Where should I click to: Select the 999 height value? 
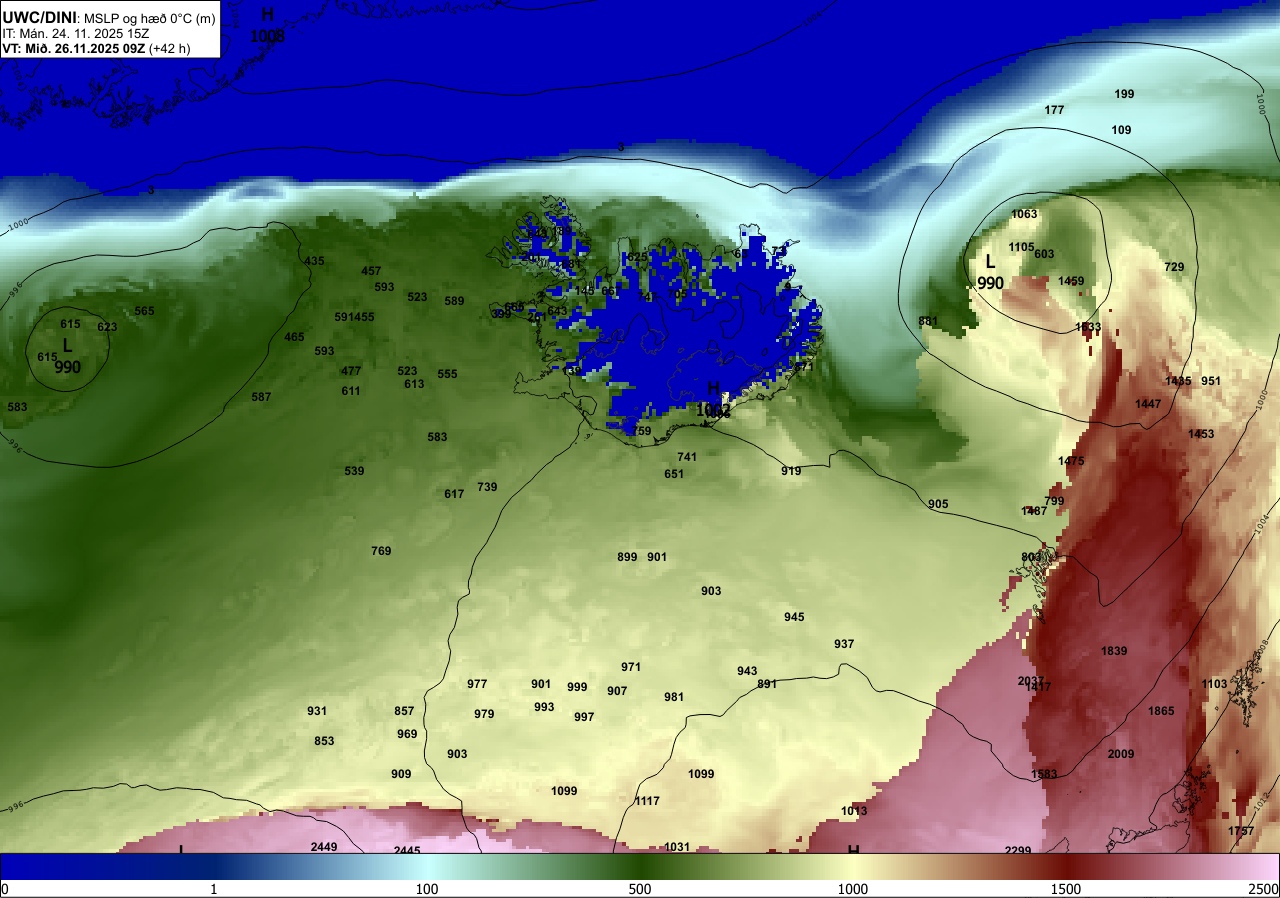(577, 687)
